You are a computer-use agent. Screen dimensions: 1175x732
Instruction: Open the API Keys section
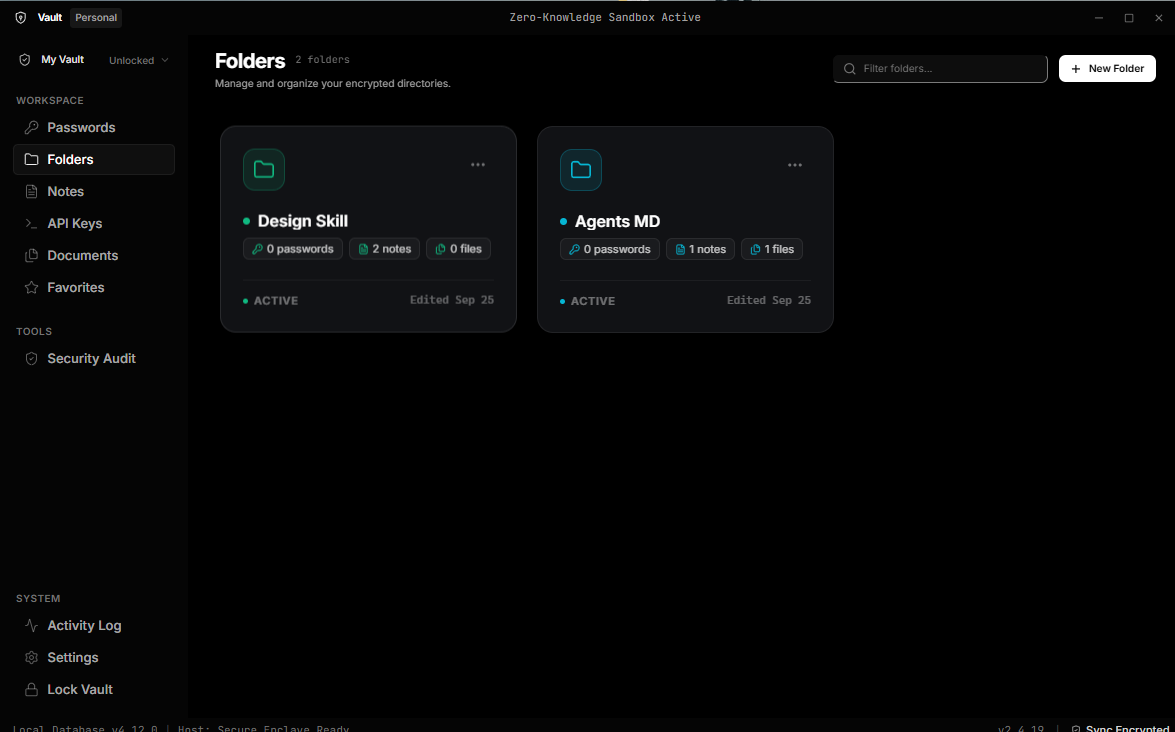click(94, 223)
